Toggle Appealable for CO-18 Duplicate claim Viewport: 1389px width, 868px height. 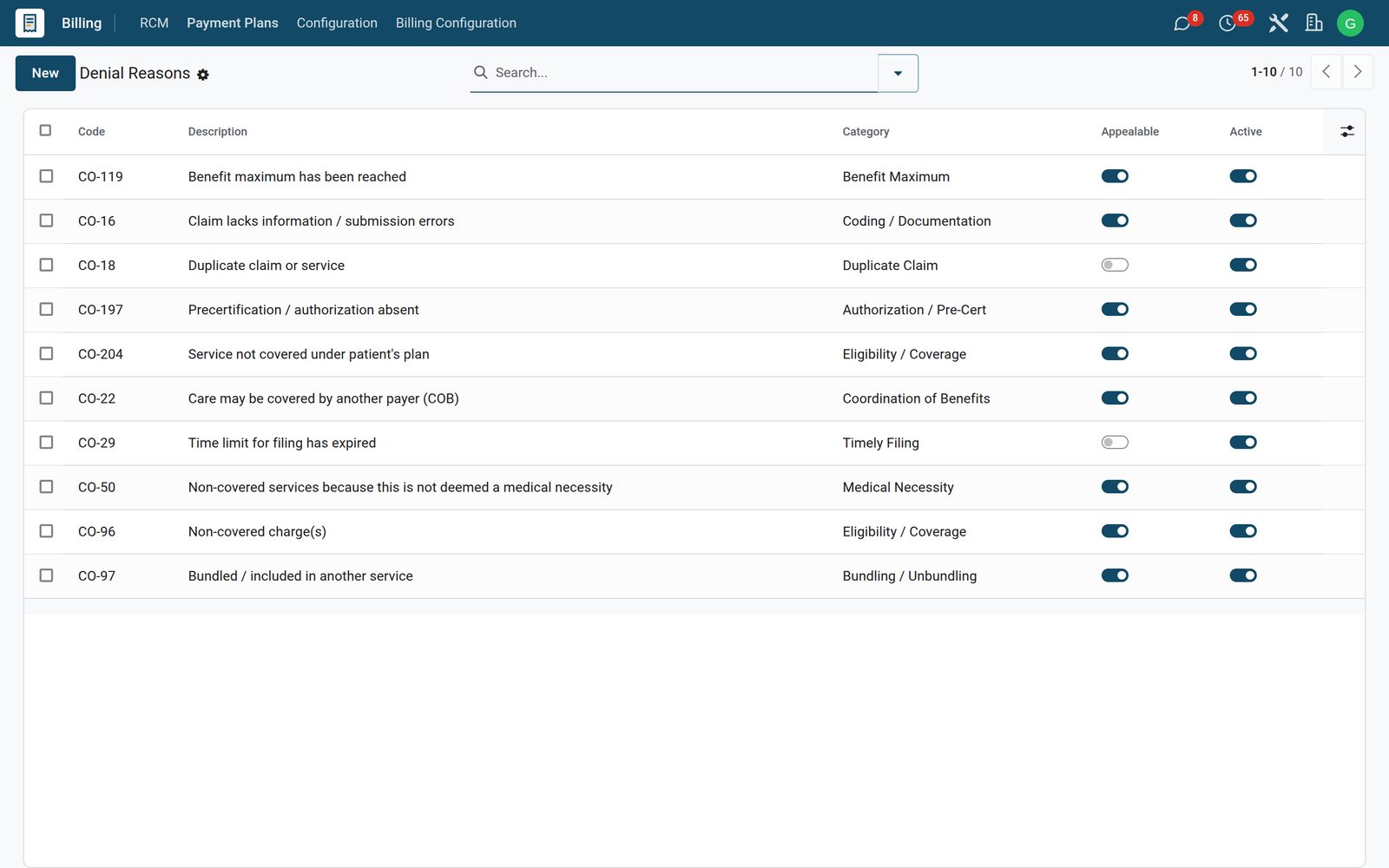click(x=1115, y=265)
